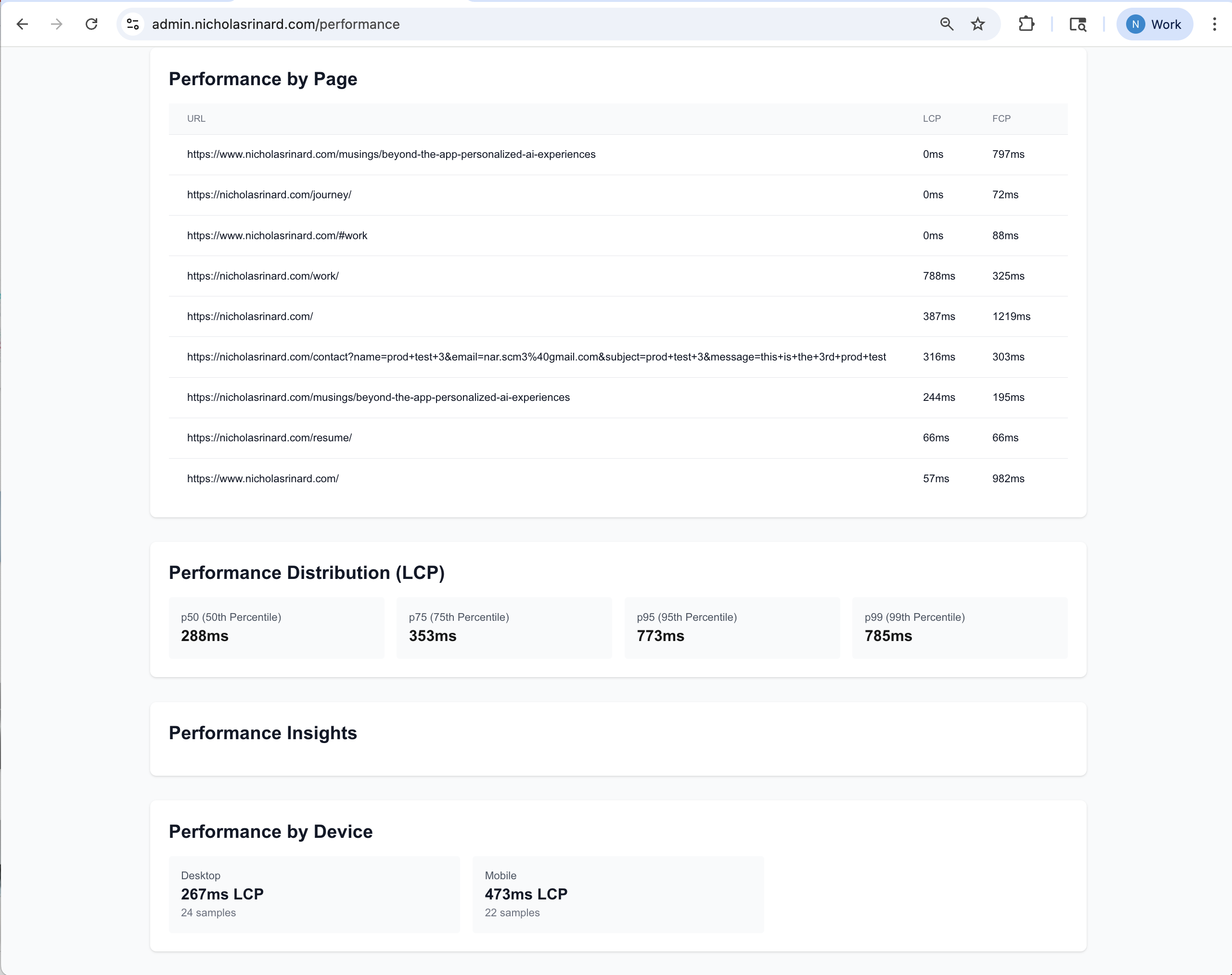Open the resume page URL row
Screen dimensions: 1232x975
(x=269, y=438)
